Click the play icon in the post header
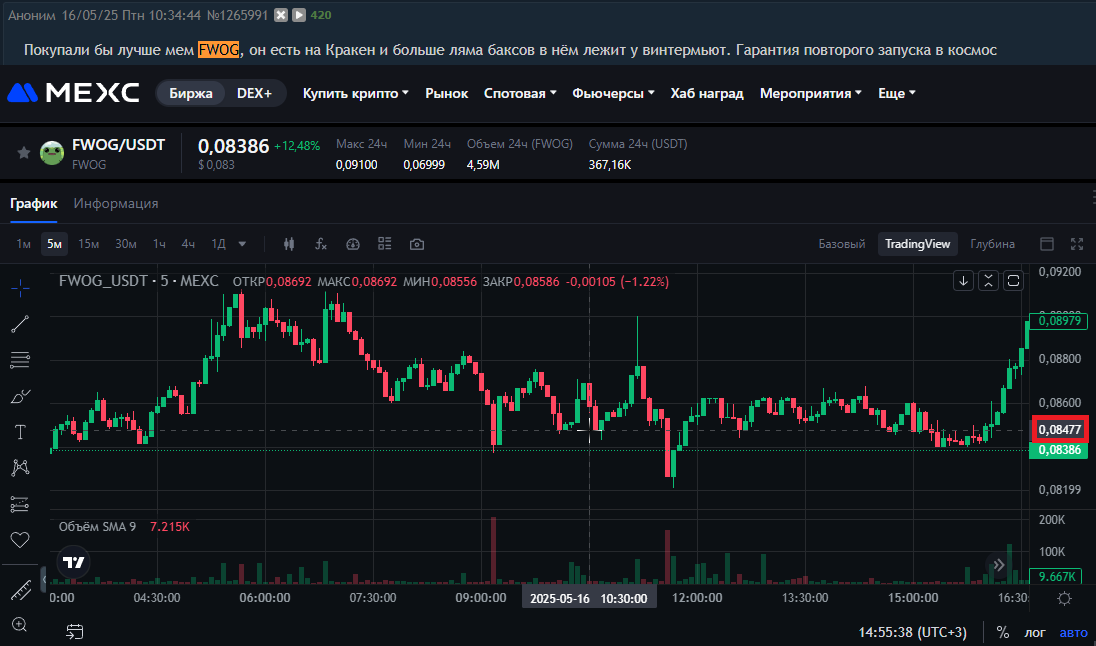Screen dimensions: 1096x646 point(298,15)
